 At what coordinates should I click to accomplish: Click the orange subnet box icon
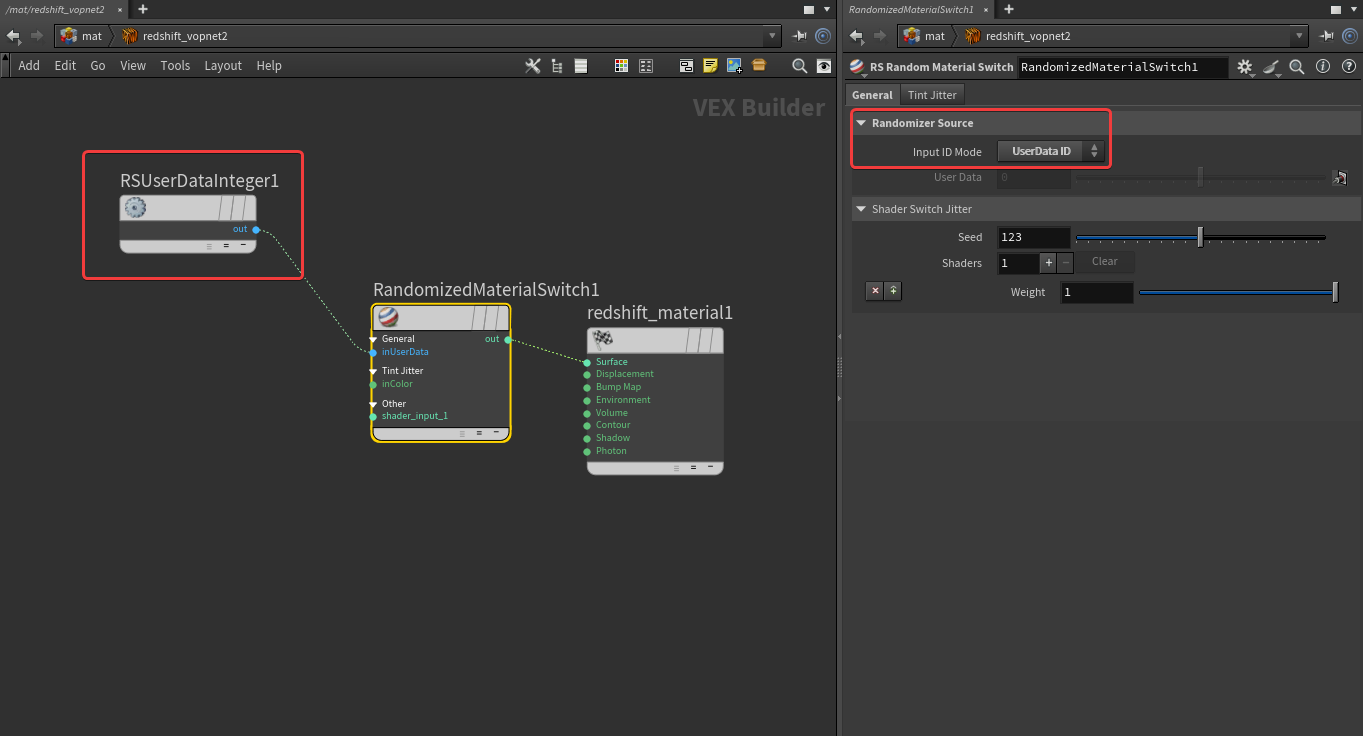759,65
